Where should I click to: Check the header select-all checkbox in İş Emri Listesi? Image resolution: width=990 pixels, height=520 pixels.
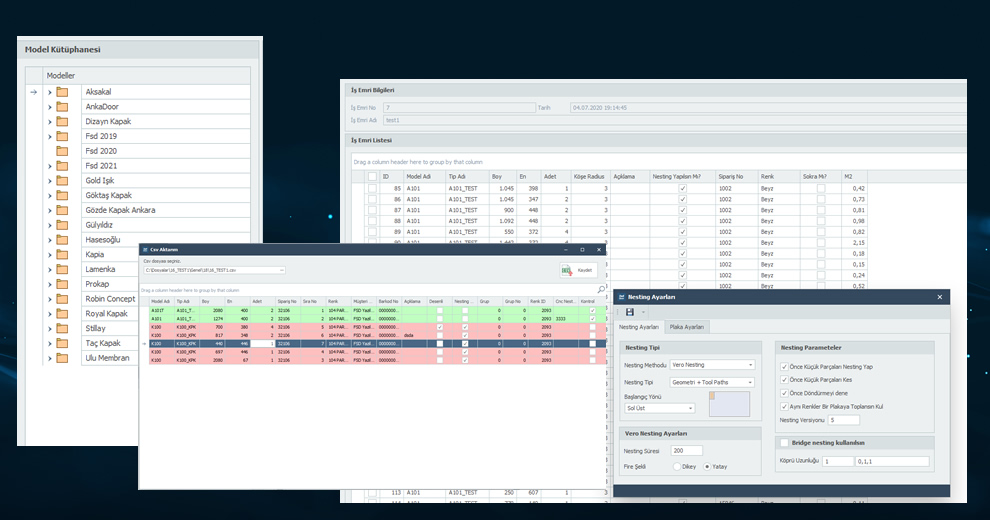373,177
